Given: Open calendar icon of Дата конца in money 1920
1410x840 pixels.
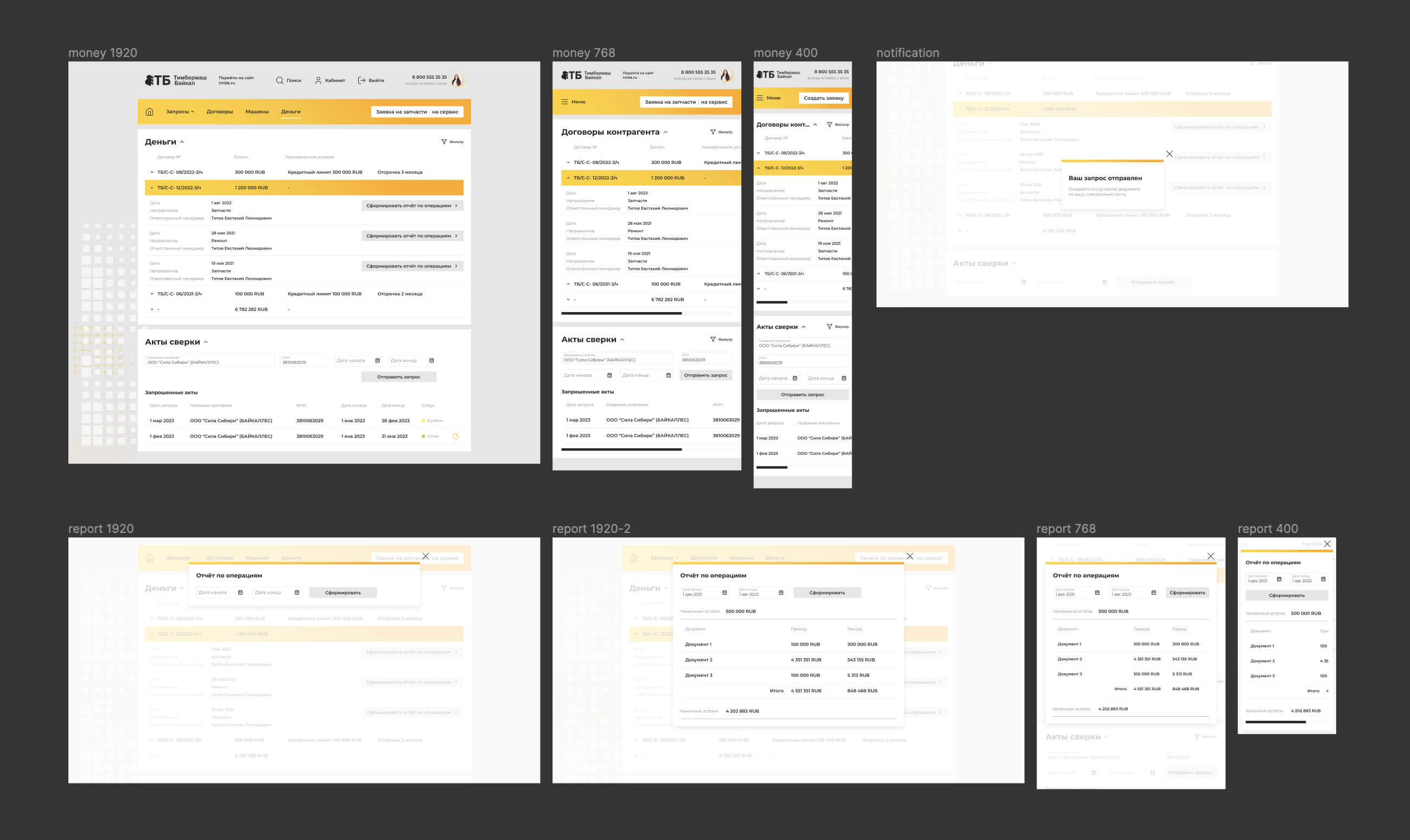Looking at the screenshot, I should (x=431, y=360).
